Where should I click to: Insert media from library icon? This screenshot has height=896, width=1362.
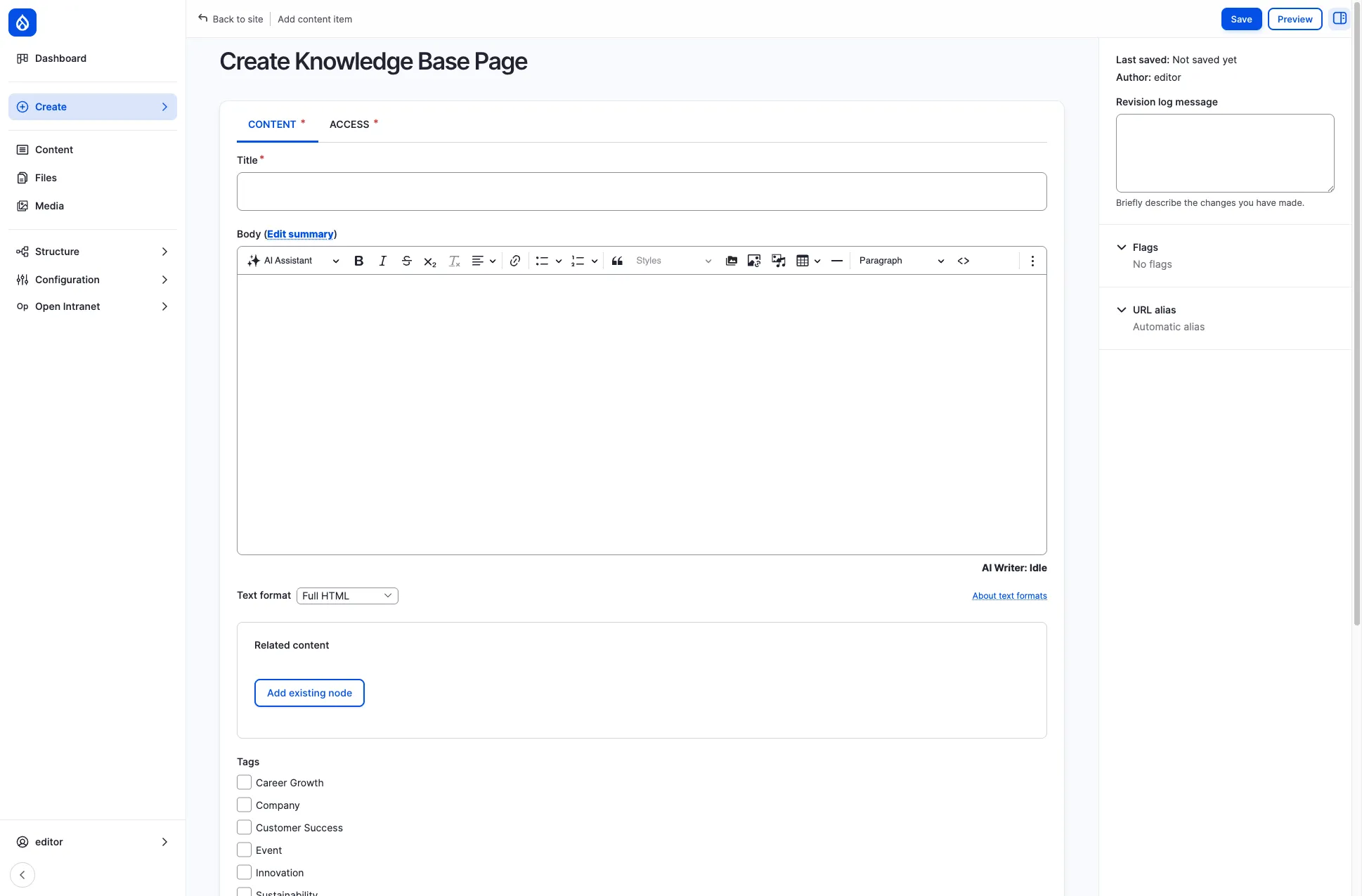(732, 261)
